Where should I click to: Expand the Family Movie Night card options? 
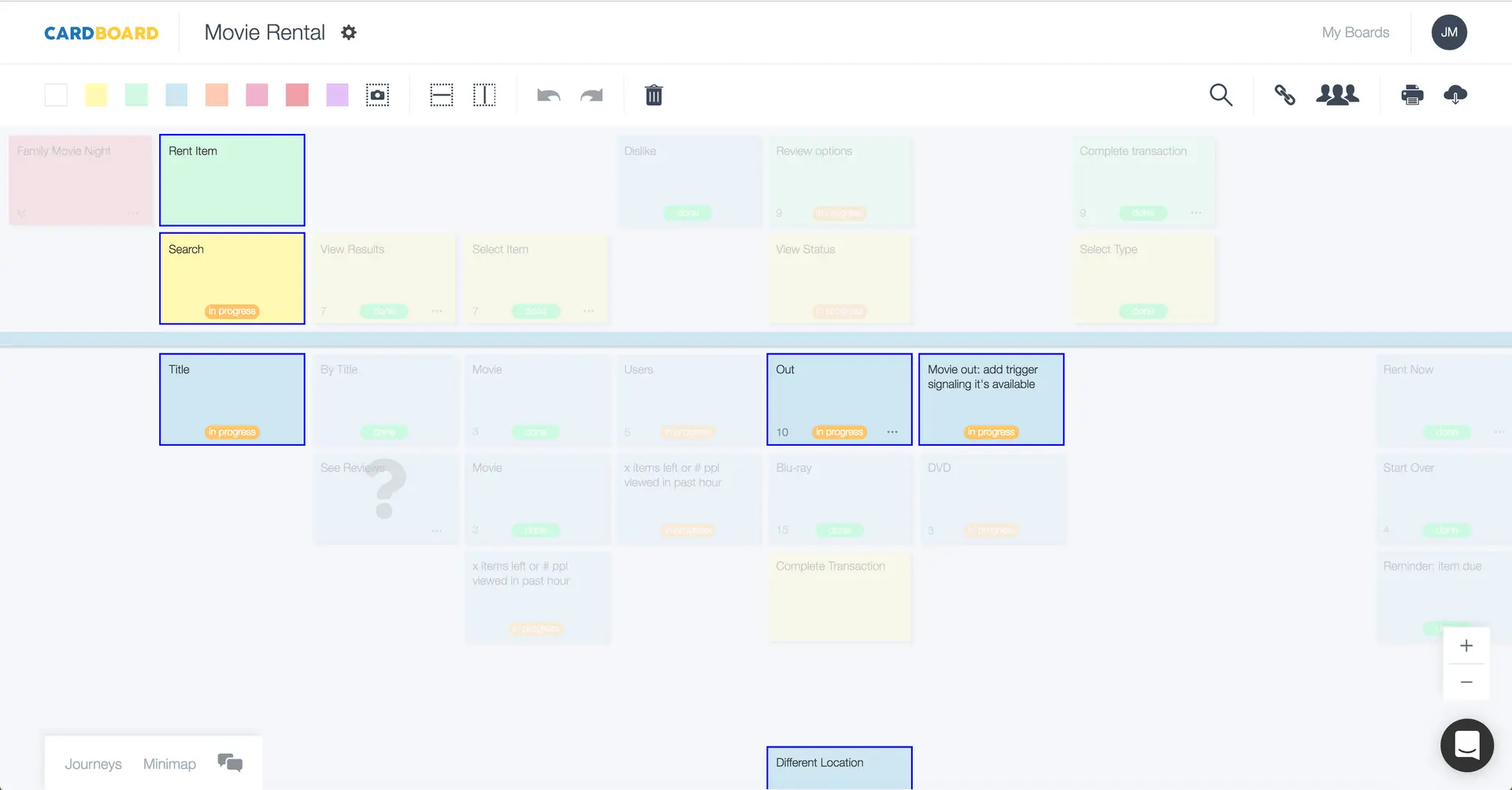click(134, 213)
